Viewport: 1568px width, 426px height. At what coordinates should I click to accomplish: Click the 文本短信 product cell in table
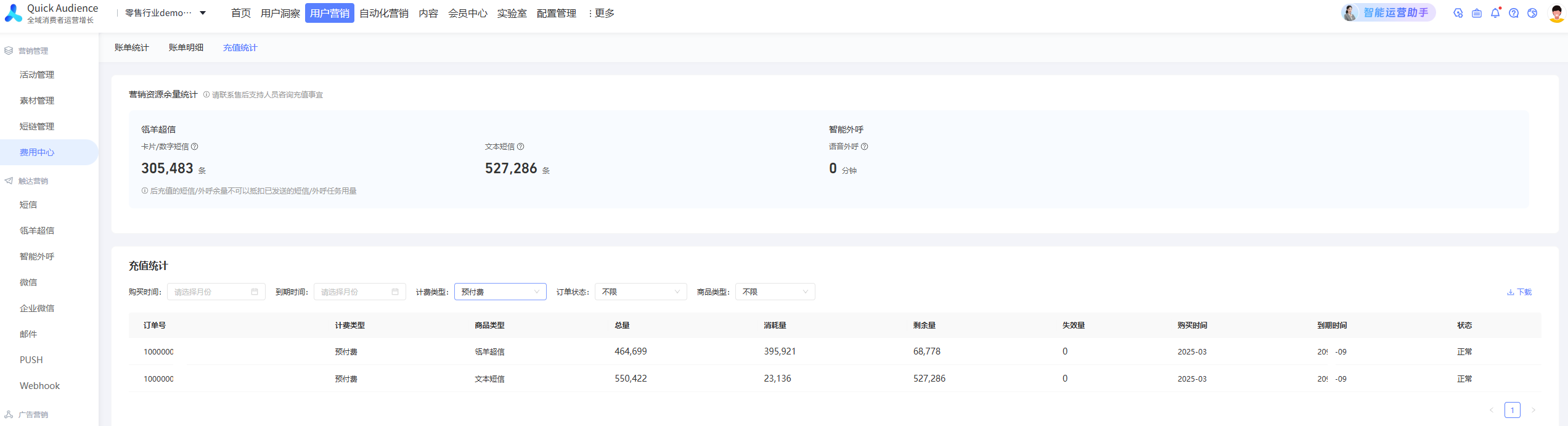[x=489, y=379]
